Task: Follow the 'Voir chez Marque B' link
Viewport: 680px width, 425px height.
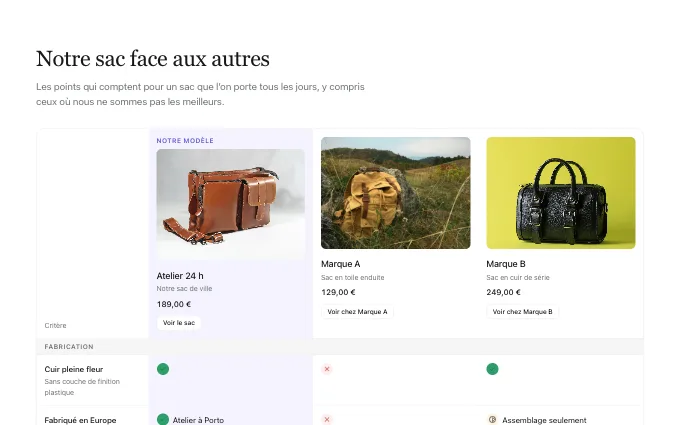Action: point(523,311)
